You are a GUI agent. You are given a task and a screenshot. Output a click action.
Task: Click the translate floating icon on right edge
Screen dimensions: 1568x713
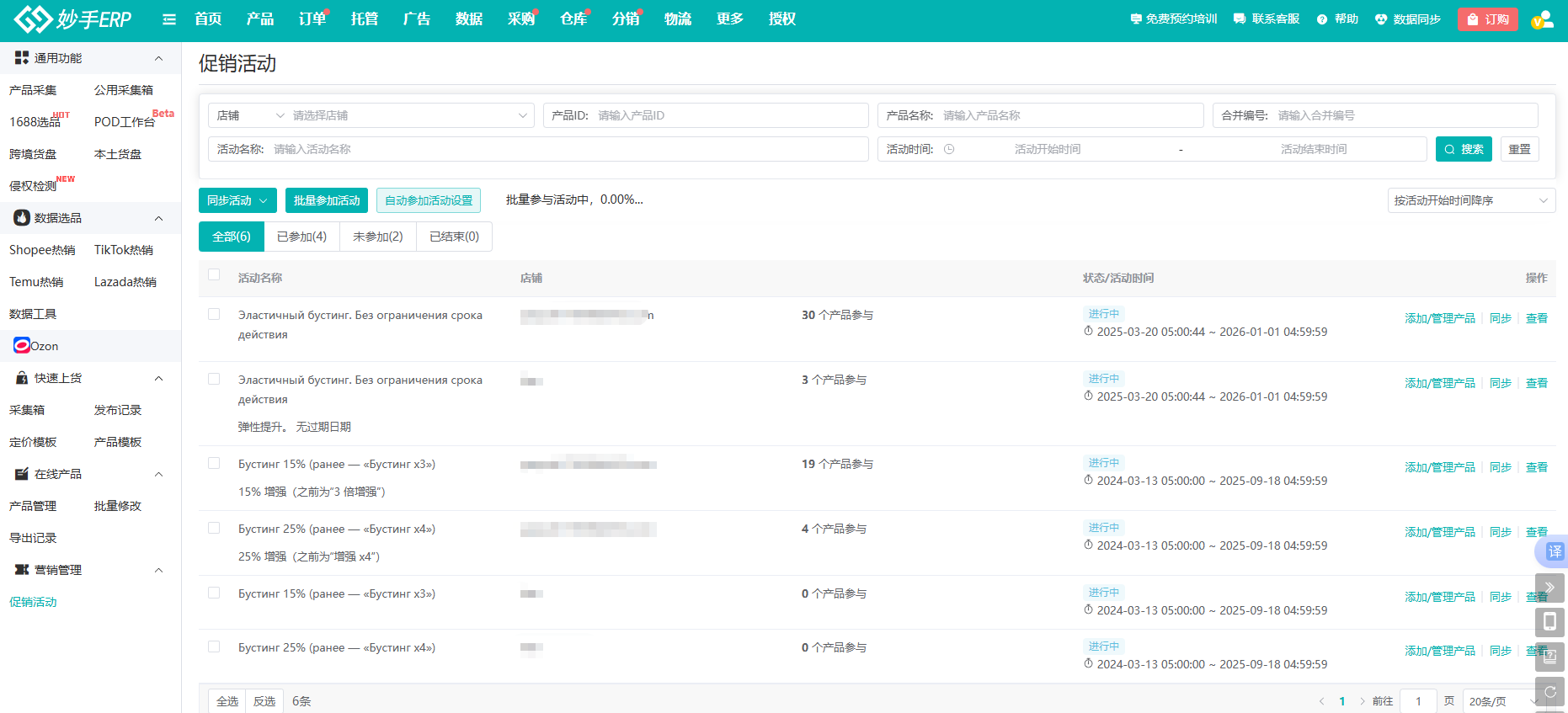coord(1554,551)
